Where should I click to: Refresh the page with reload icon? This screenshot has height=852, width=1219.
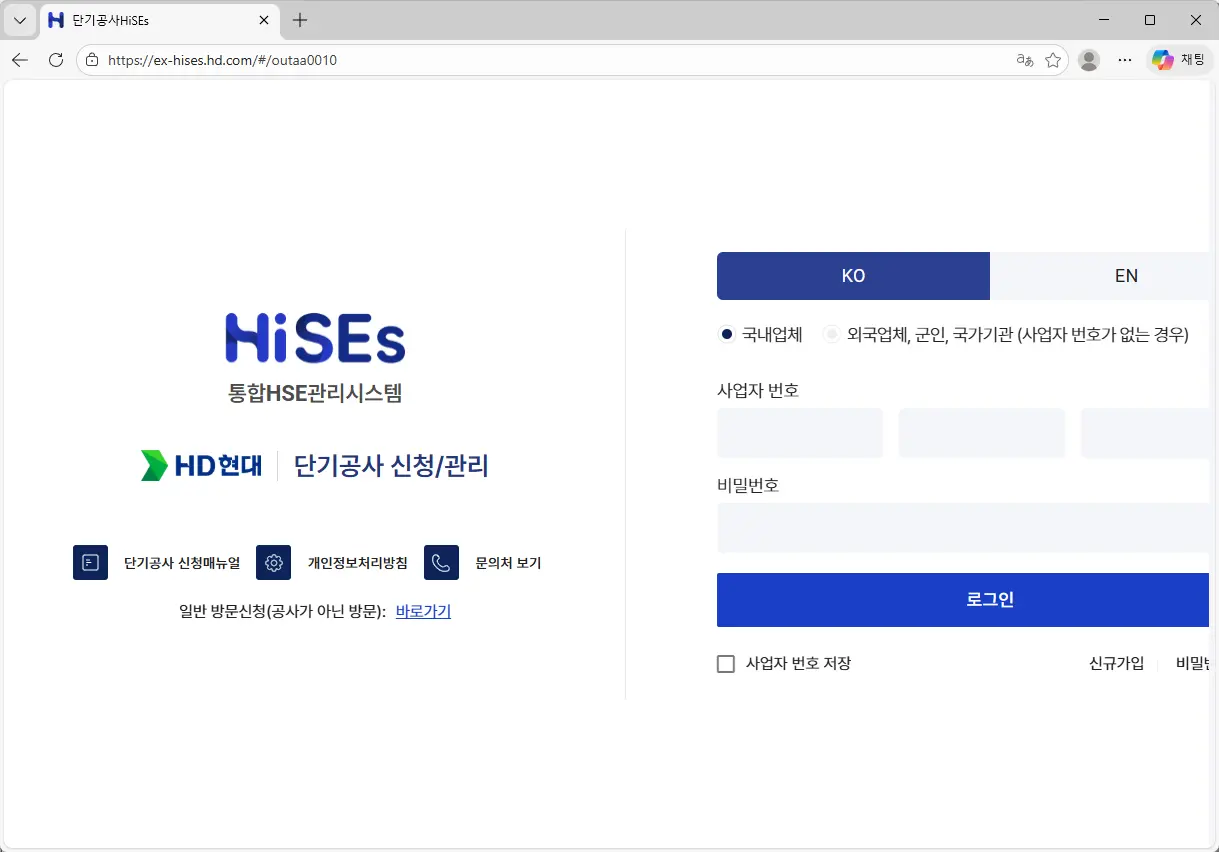[x=56, y=60]
